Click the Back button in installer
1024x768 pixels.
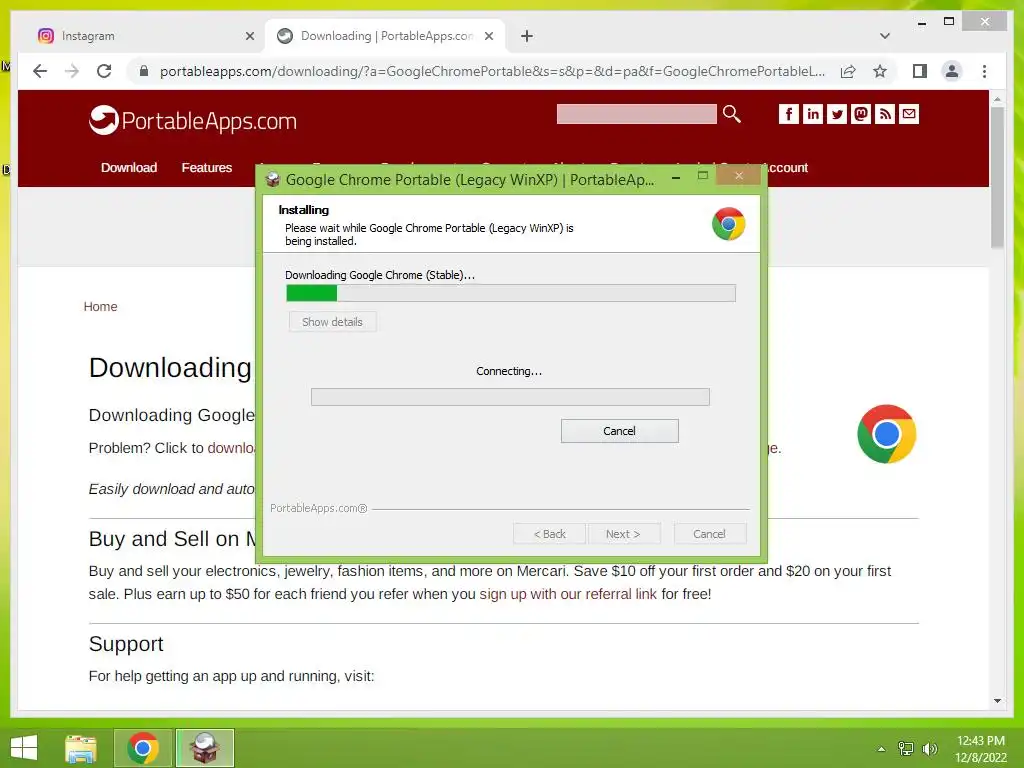tap(549, 534)
